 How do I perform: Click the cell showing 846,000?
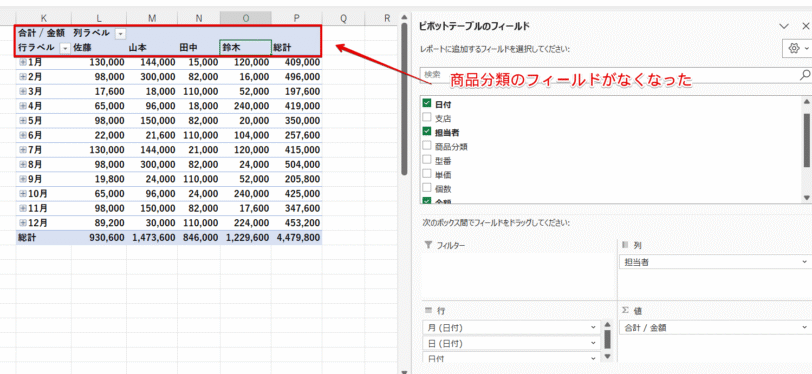(199, 238)
